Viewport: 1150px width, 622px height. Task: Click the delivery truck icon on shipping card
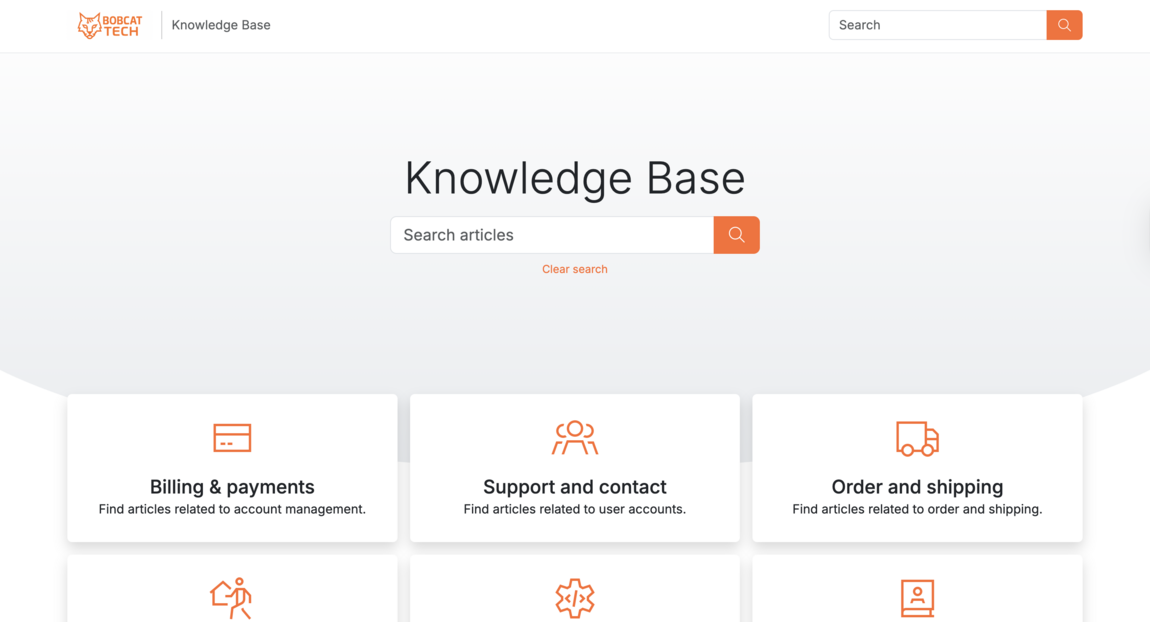click(917, 438)
